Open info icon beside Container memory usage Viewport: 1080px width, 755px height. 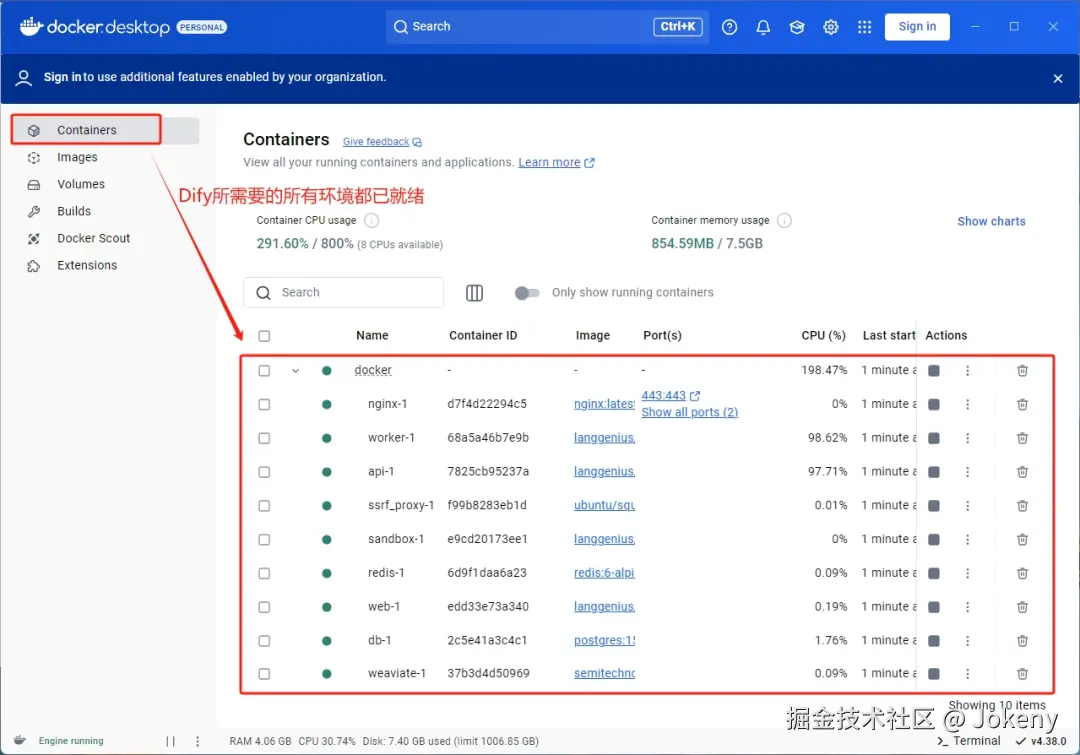click(x=785, y=220)
